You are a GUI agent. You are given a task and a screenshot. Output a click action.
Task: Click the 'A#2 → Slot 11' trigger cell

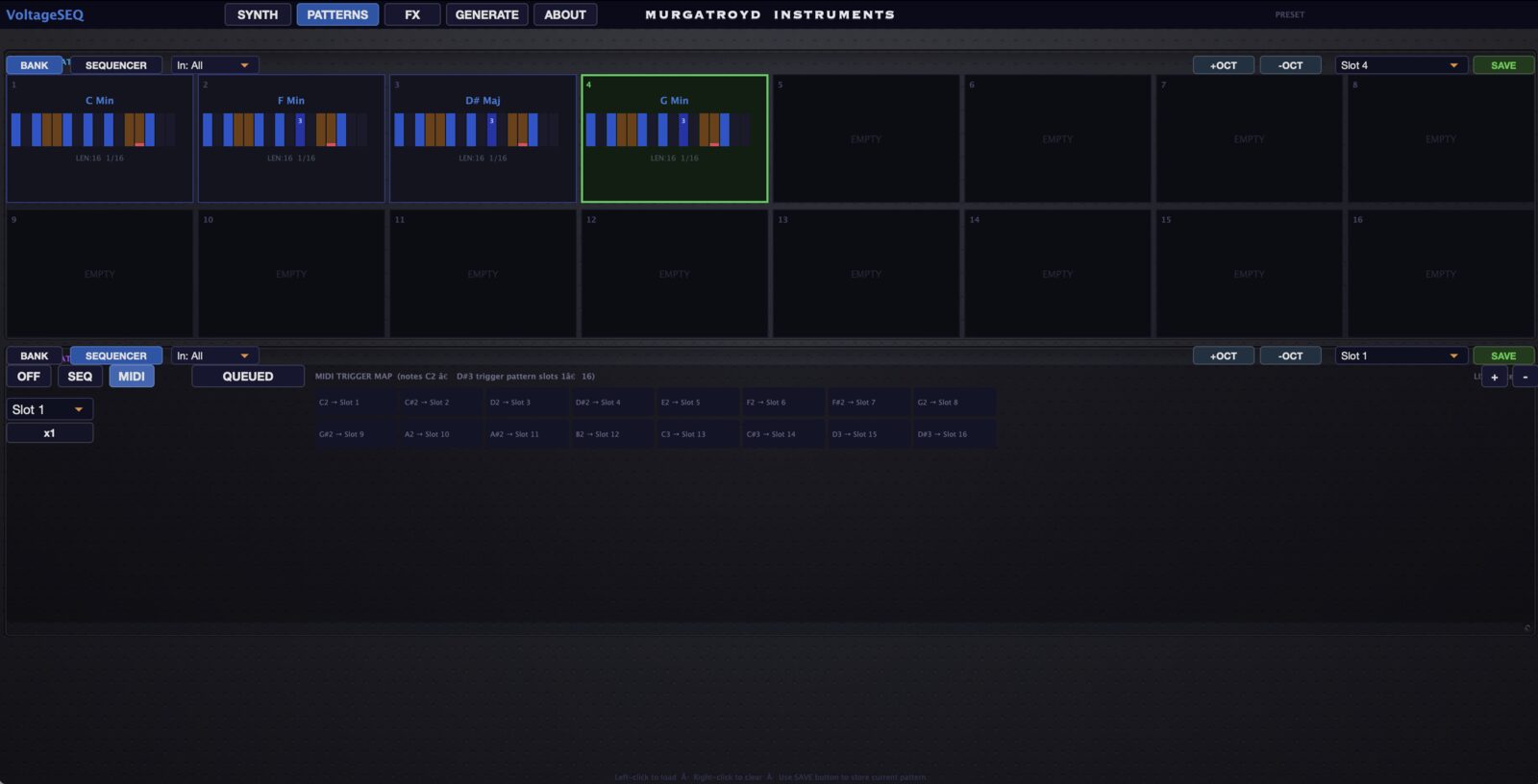coord(528,434)
